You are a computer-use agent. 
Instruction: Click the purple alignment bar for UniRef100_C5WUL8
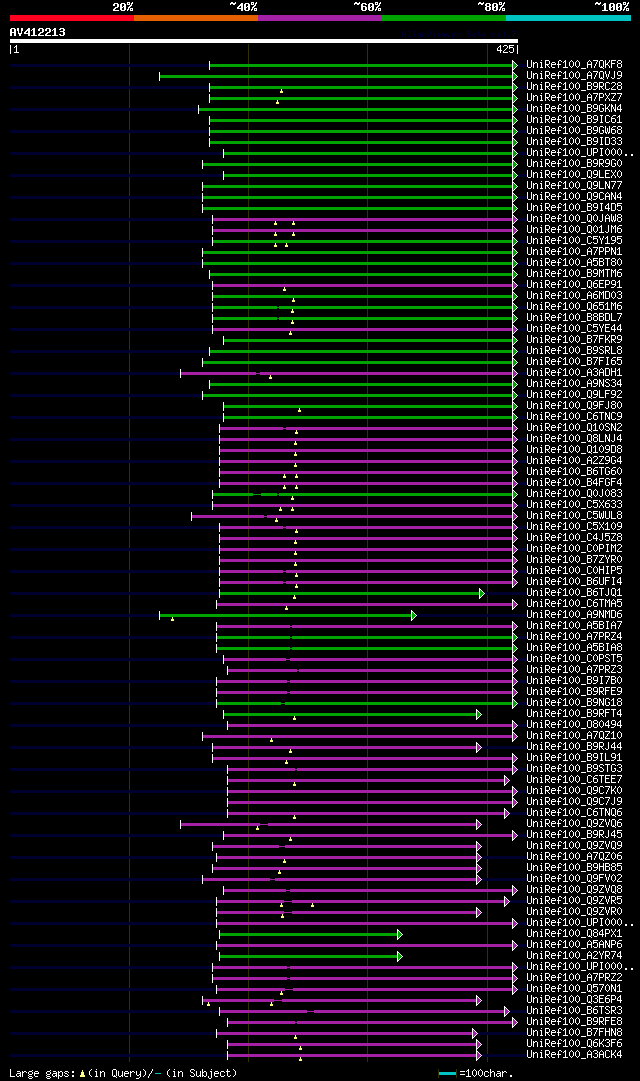[x=354, y=516]
